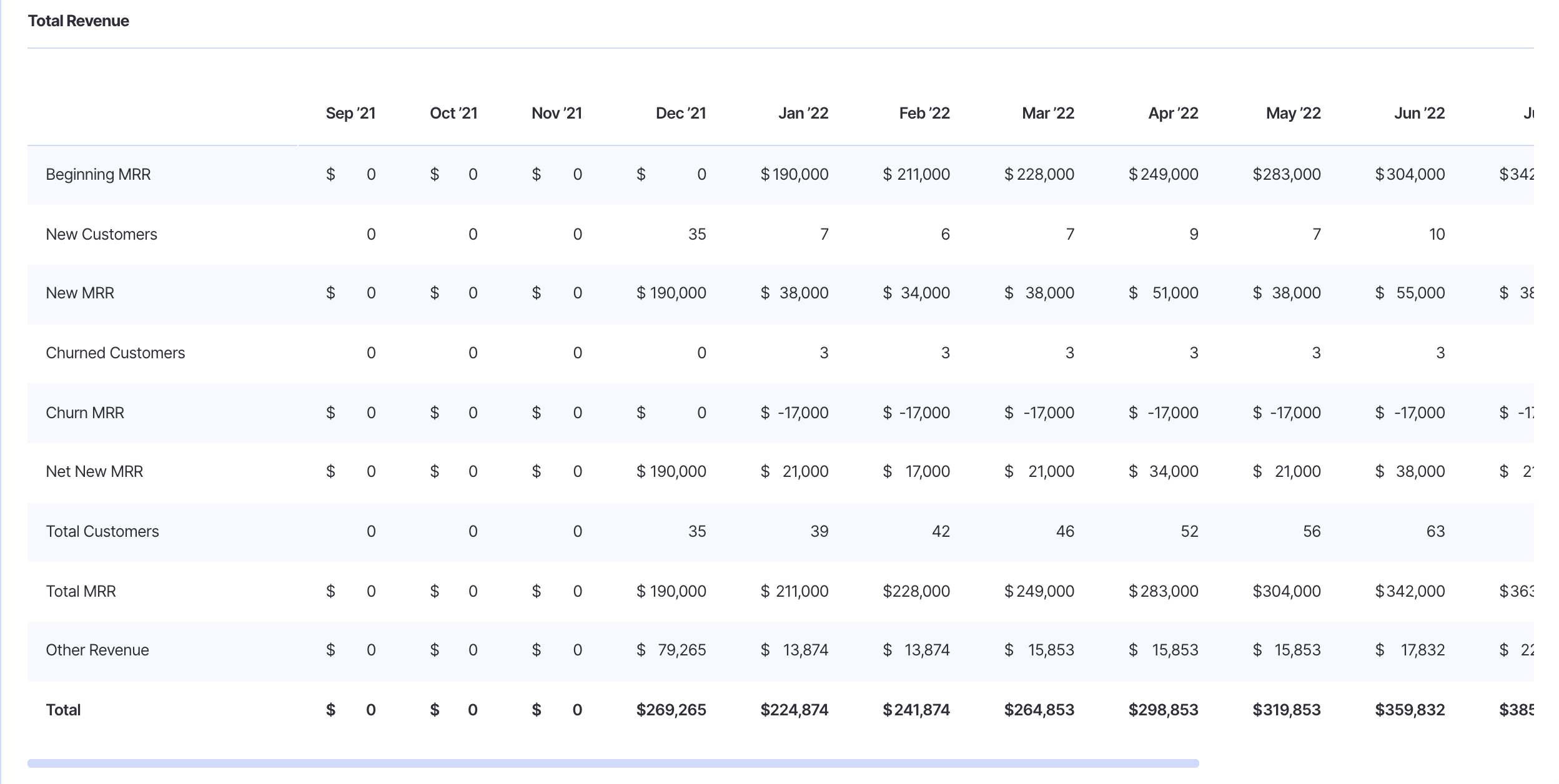Click the Net New MRR row label
This screenshot has width=1559, height=784.
click(94, 472)
